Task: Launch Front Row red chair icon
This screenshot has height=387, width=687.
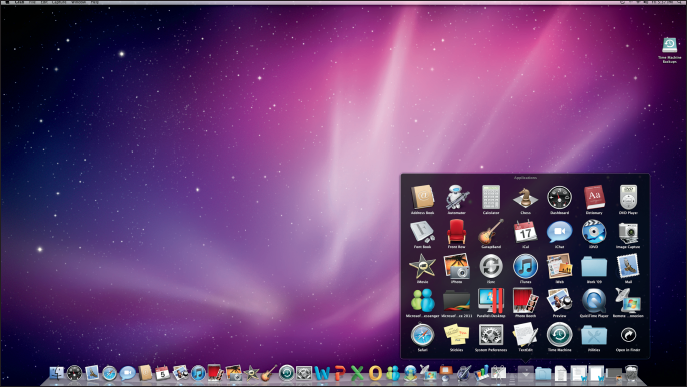Action: [x=457, y=232]
